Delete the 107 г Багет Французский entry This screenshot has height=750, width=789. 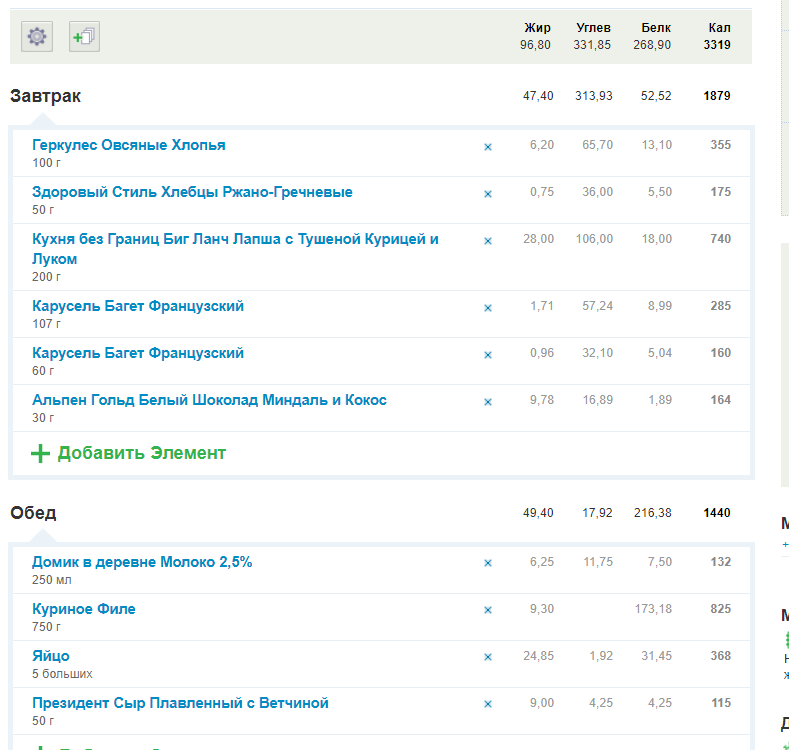pos(488,308)
